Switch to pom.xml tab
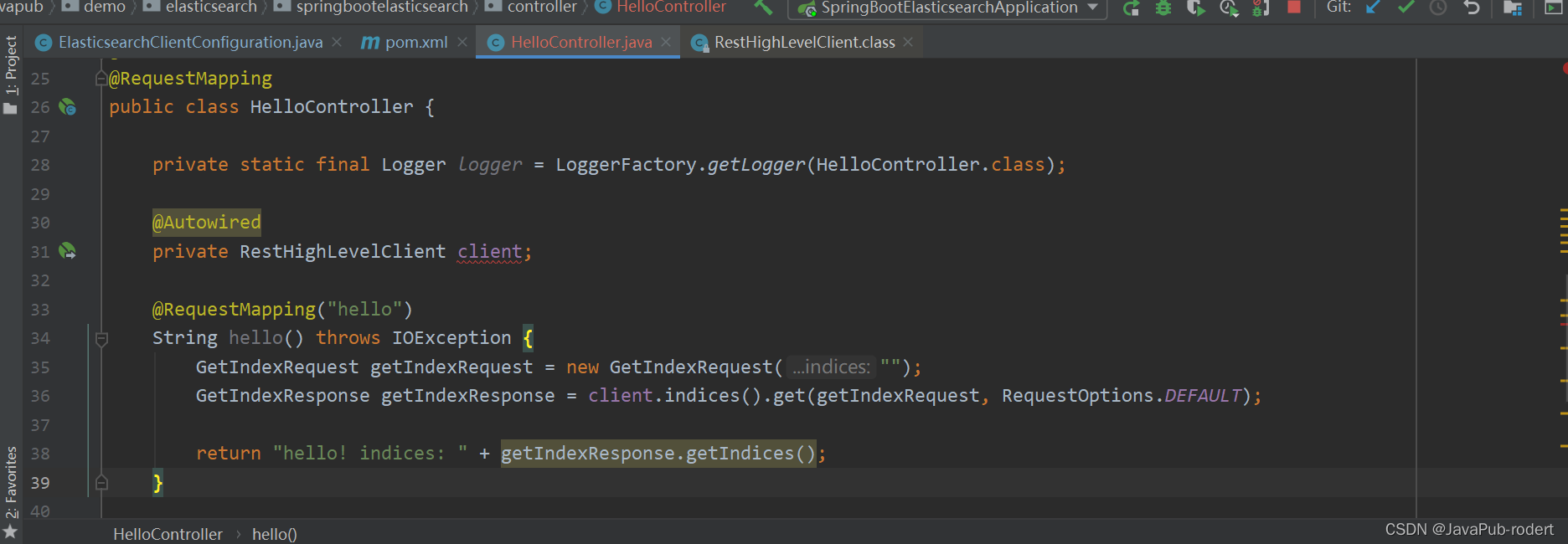Screen dimensions: 1568x544 (416, 43)
